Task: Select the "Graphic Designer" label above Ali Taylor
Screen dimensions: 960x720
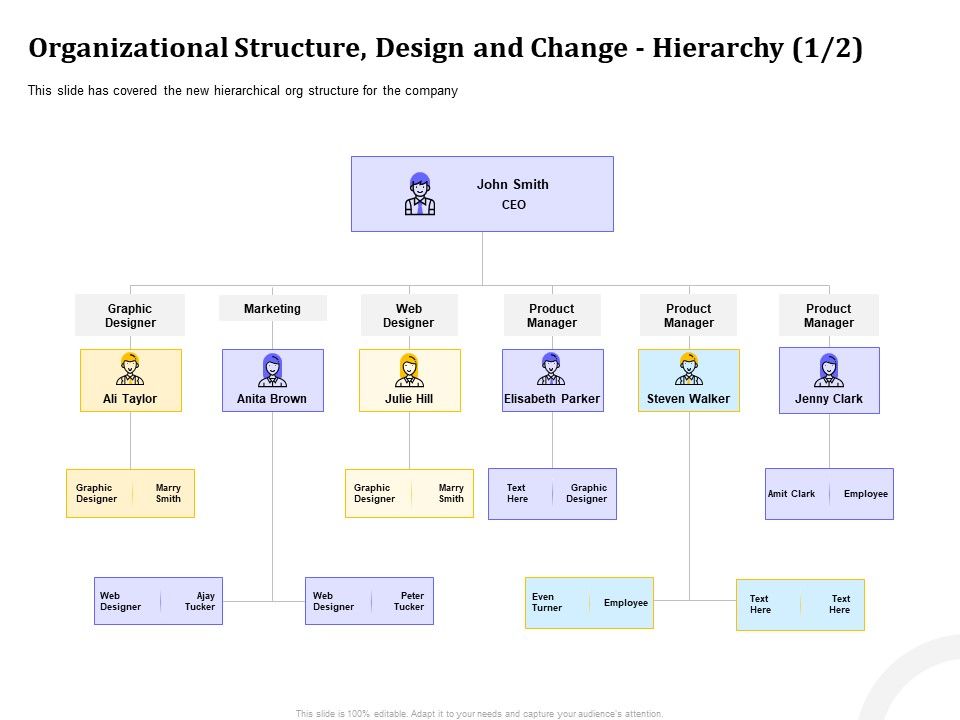Action: tap(130, 315)
